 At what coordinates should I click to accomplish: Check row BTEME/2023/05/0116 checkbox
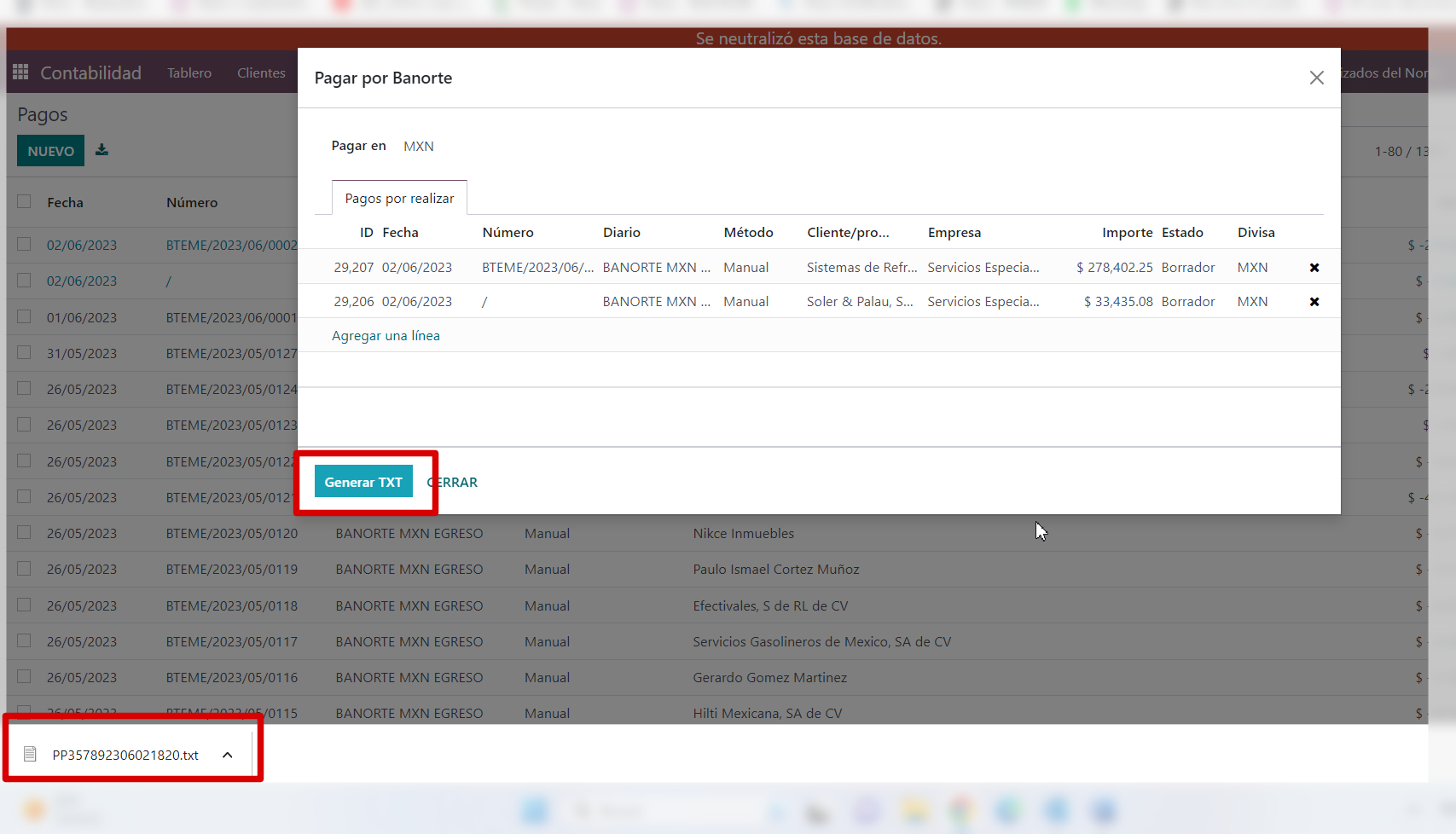click(x=24, y=677)
